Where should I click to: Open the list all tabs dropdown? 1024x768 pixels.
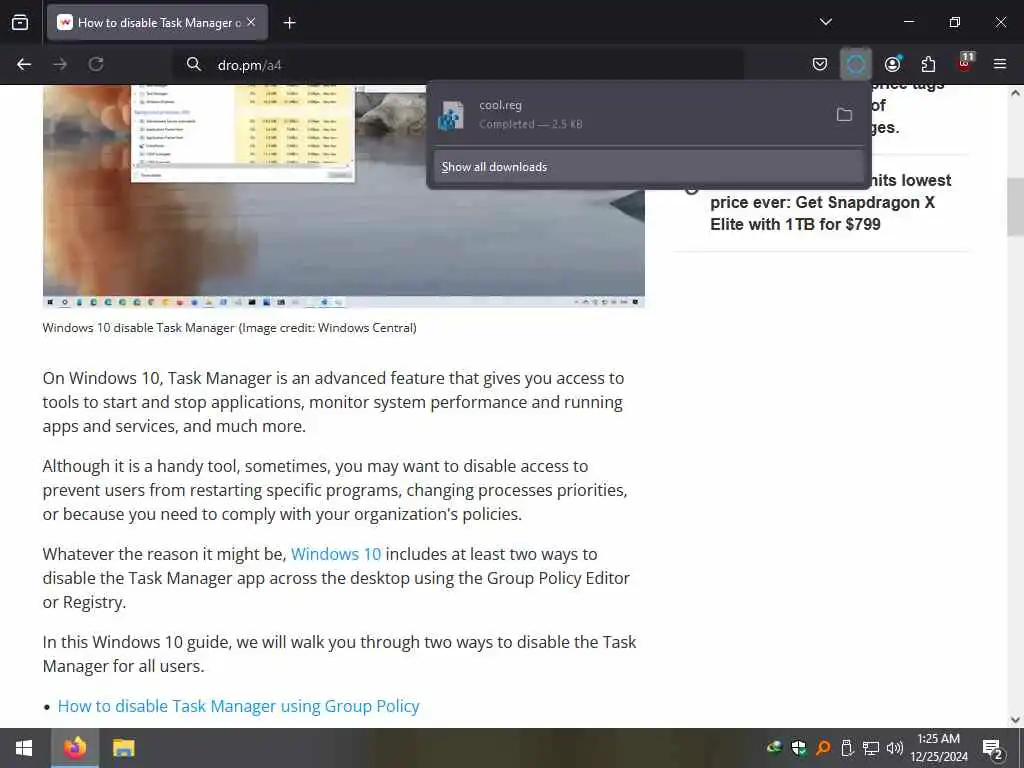click(825, 22)
